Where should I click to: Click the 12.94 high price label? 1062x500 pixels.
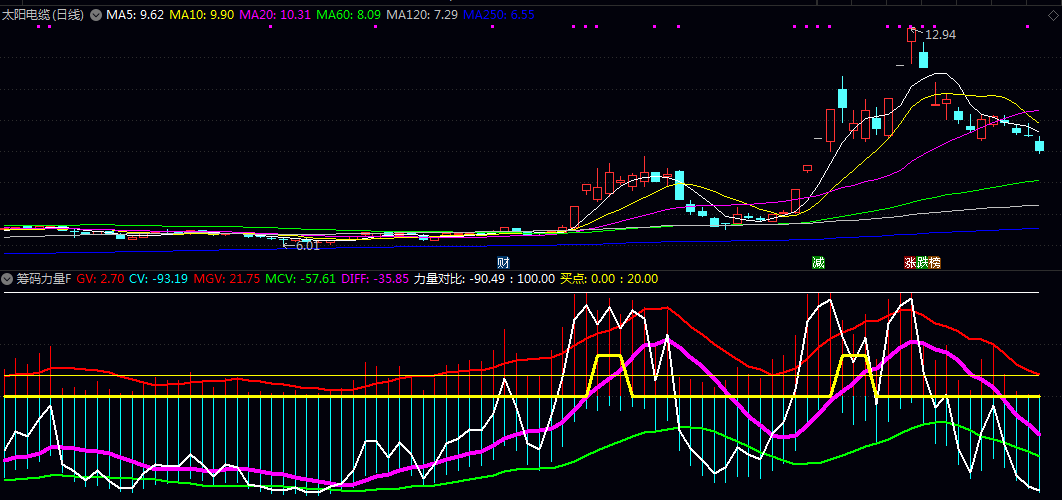(940, 35)
